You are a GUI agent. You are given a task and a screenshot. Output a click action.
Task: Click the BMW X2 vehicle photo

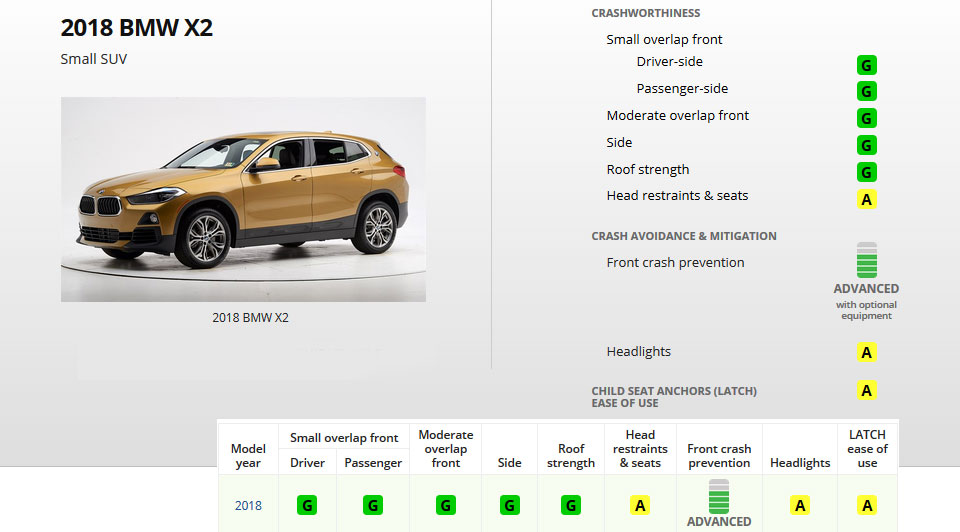243,199
